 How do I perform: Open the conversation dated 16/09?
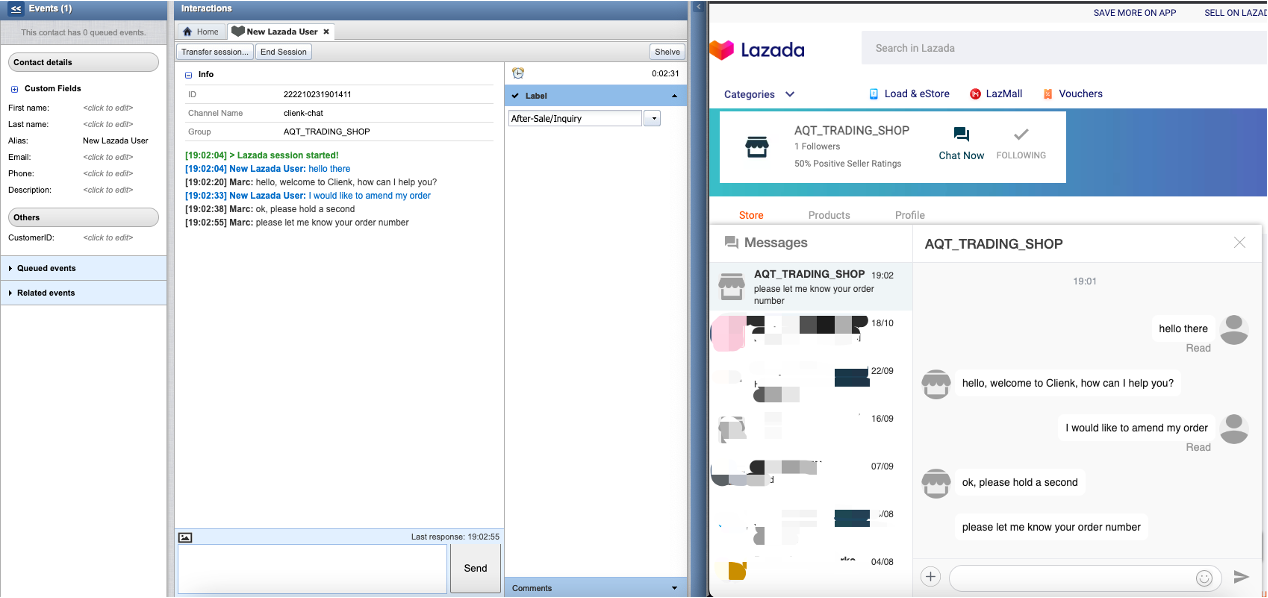tap(810, 429)
